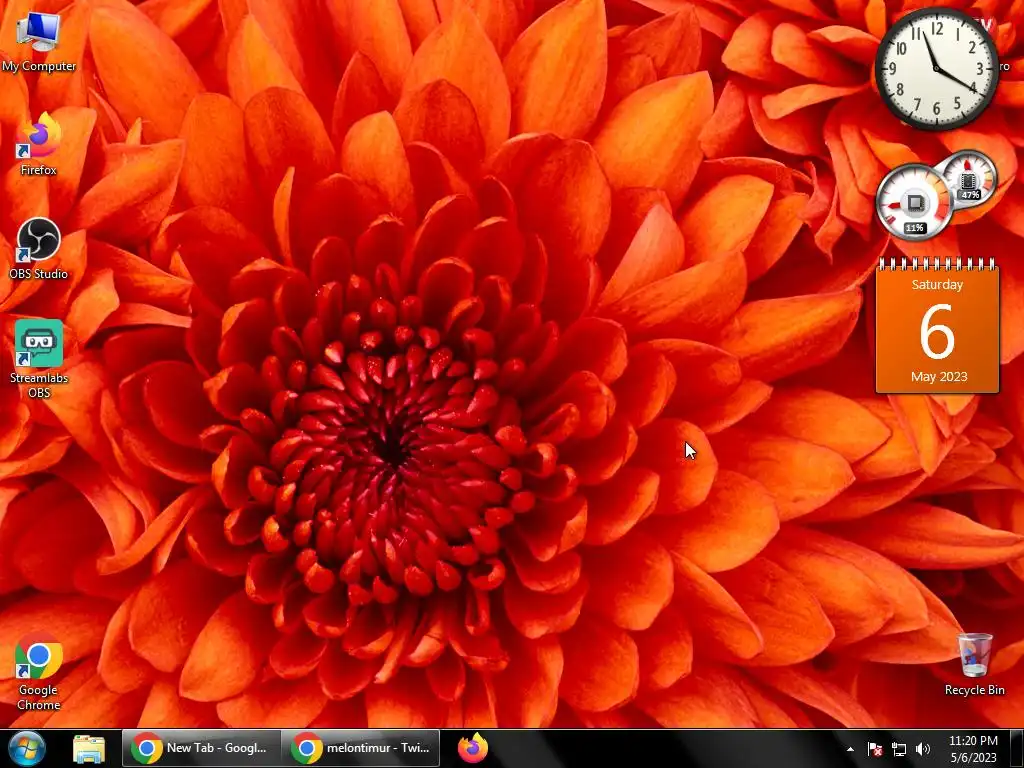This screenshot has width=1024, height=768.
Task: Select the Google Chrome desktop shortcut
Action: click(x=39, y=671)
